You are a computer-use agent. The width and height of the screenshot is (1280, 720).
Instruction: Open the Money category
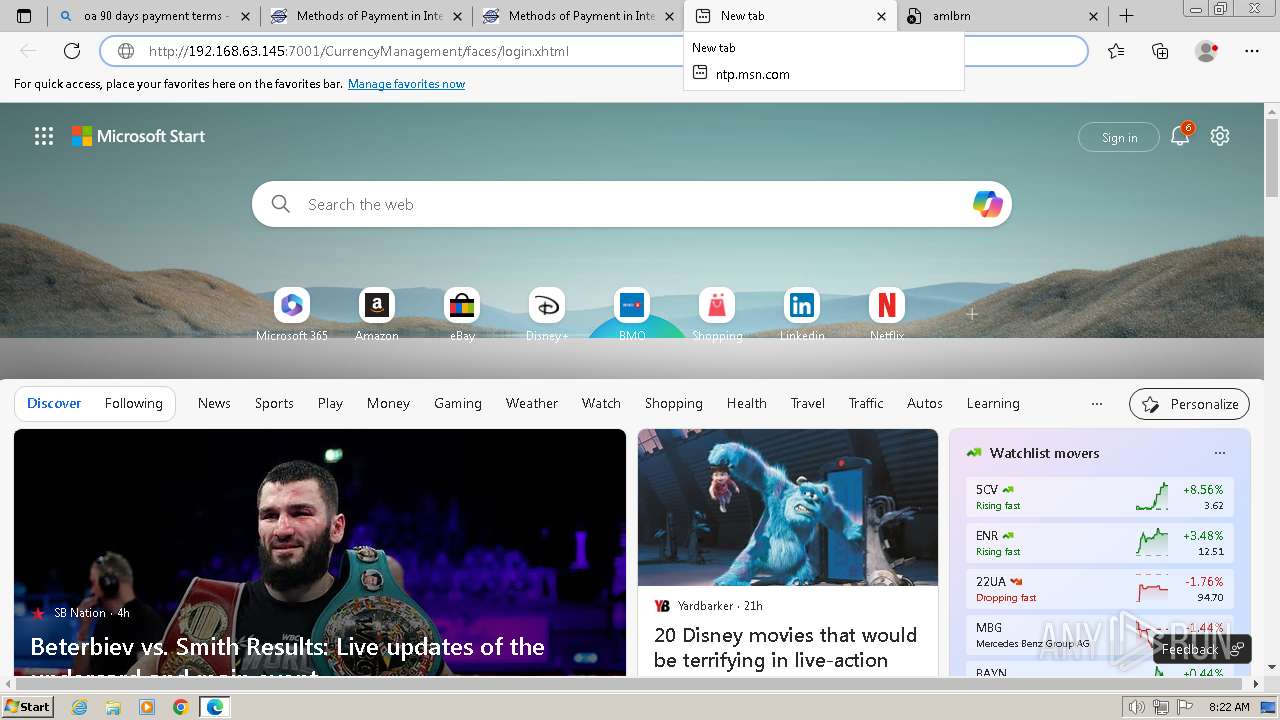coord(388,403)
